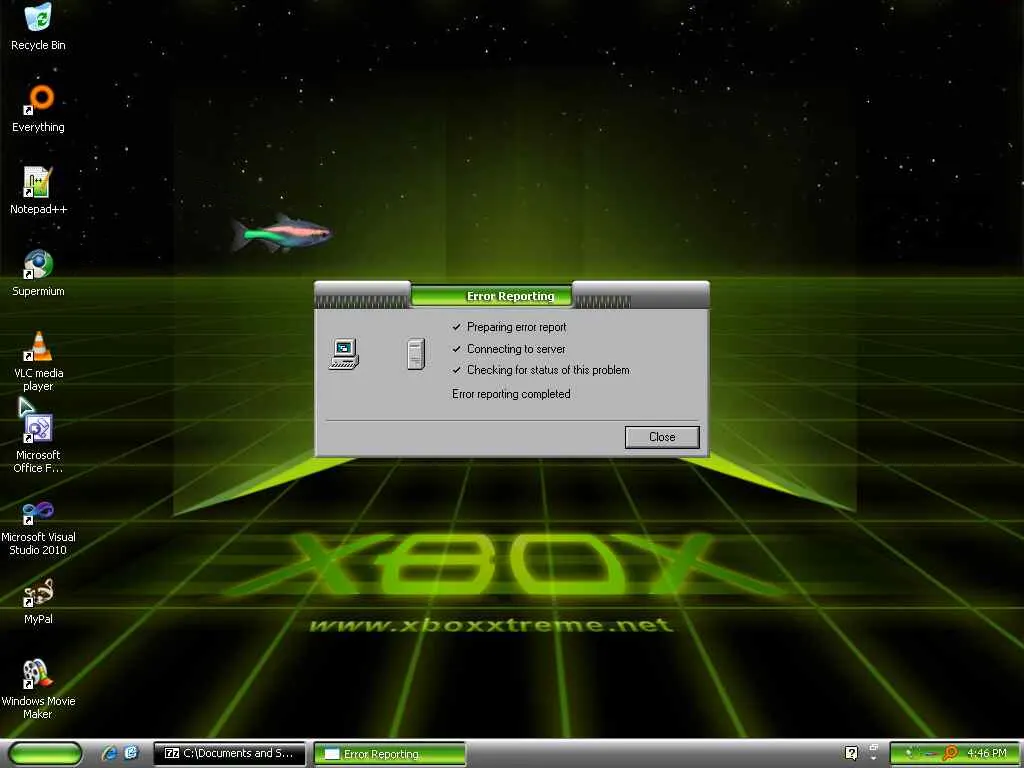Click the fish tray icon in notification area
This screenshot has width=1024, height=768.
tap(931, 754)
